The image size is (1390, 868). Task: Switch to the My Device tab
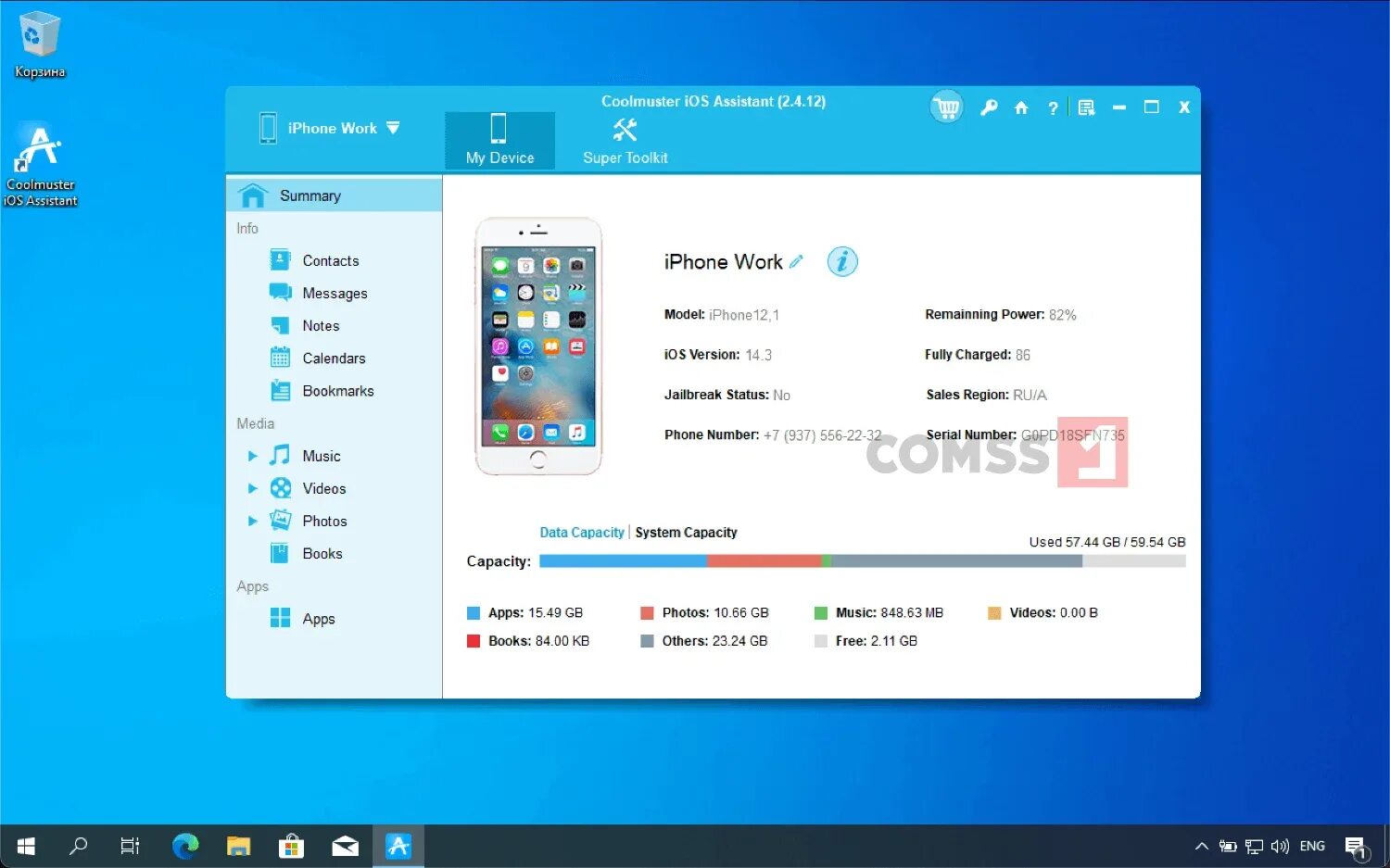499,141
